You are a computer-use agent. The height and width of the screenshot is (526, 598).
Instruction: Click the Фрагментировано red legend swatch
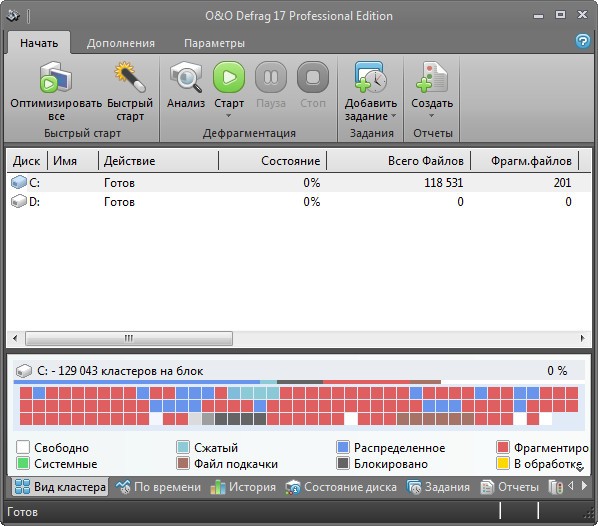(503, 447)
